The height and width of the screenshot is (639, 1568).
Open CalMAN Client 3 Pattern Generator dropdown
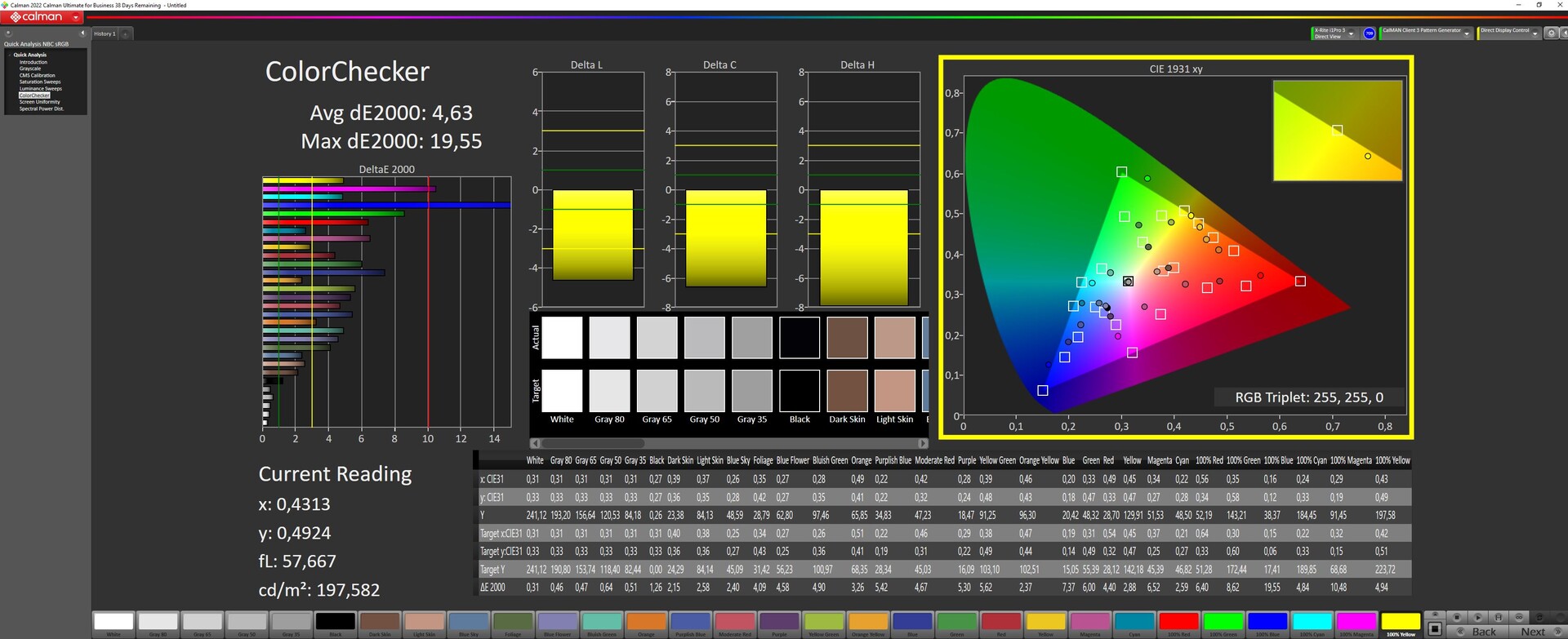(x=1468, y=33)
